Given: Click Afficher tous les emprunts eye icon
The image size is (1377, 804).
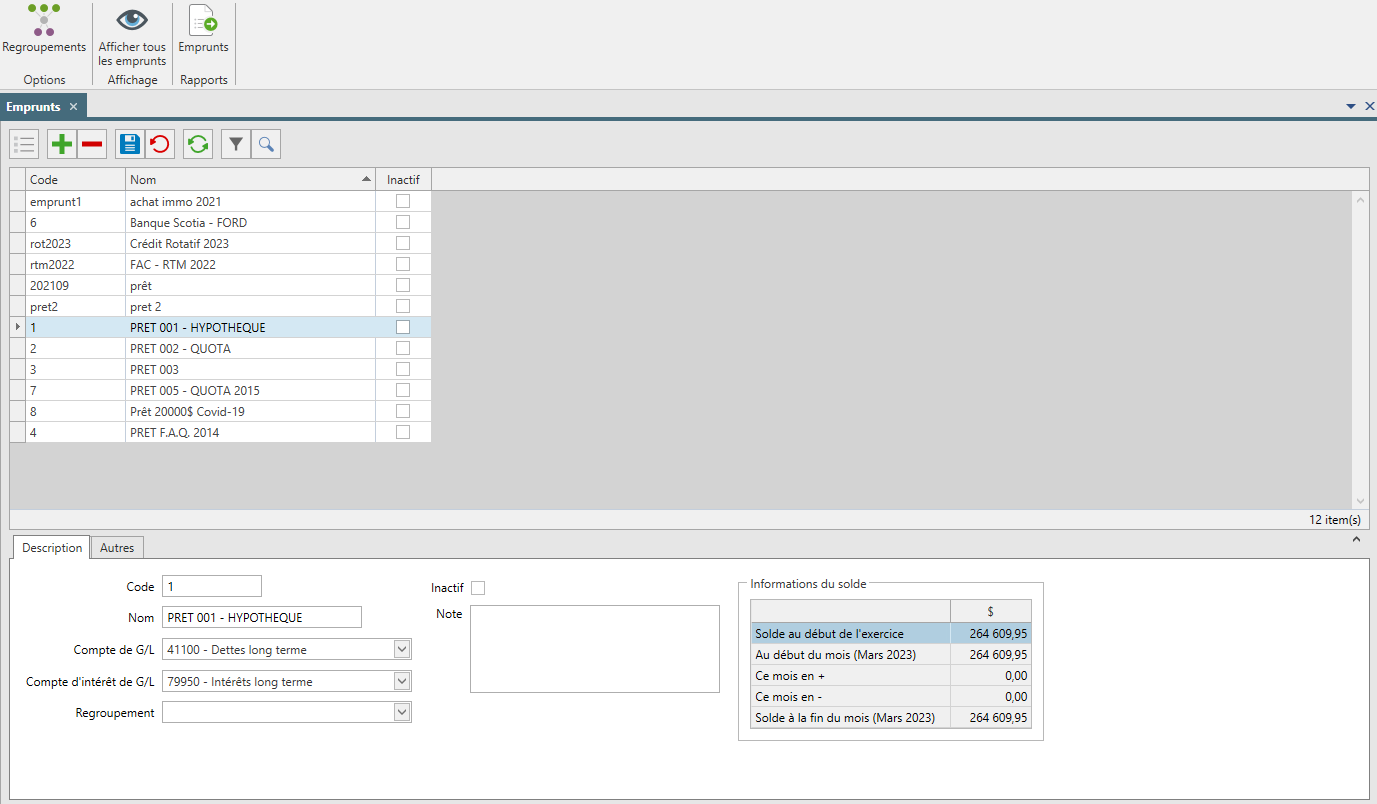Looking at the screenshot, I should pyautogui.click(x=132, y=20).
